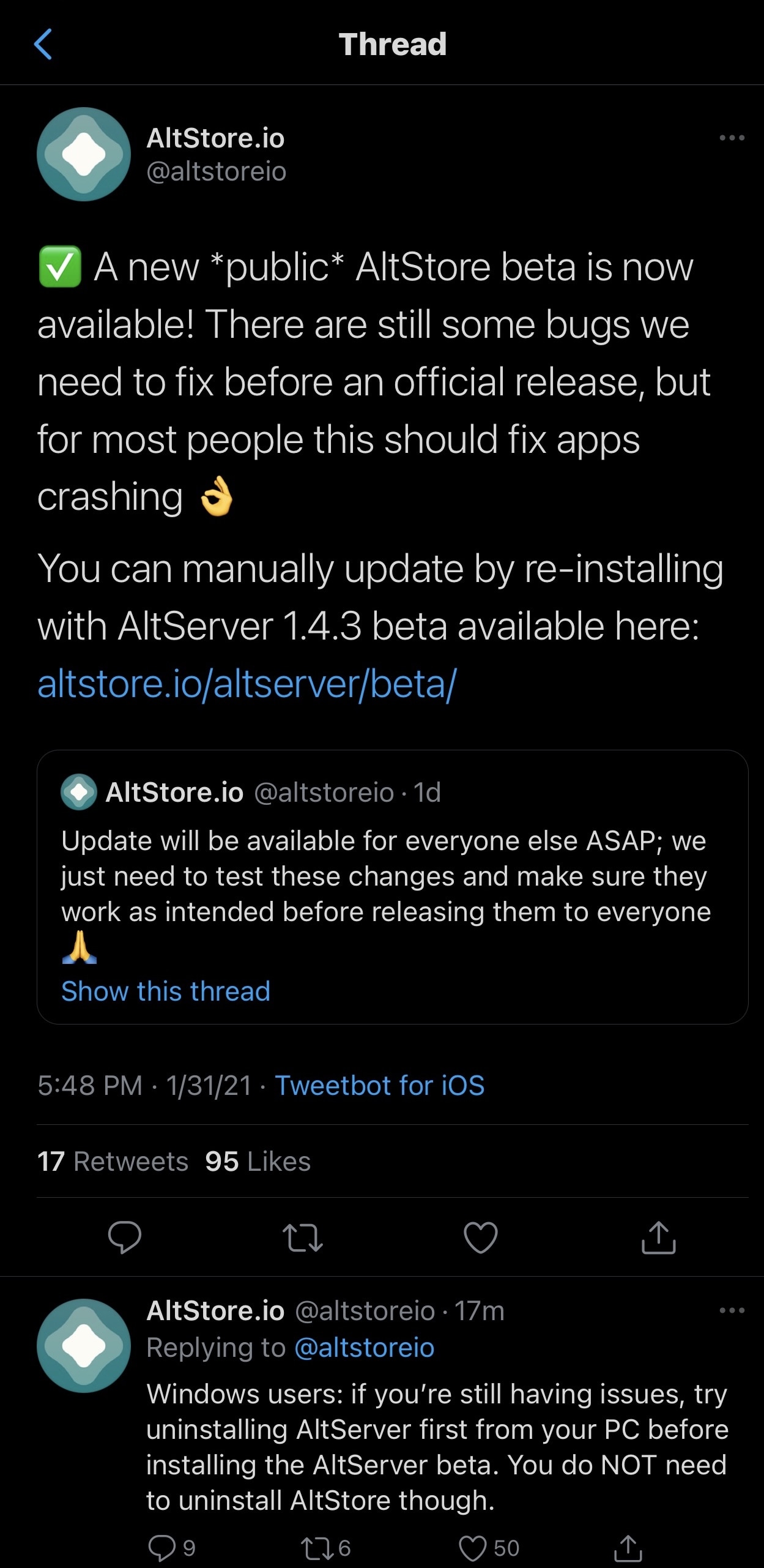Open the reply's AltStore.io avatar
Screen dimensions: 764x1568
tap(84, 1345)
